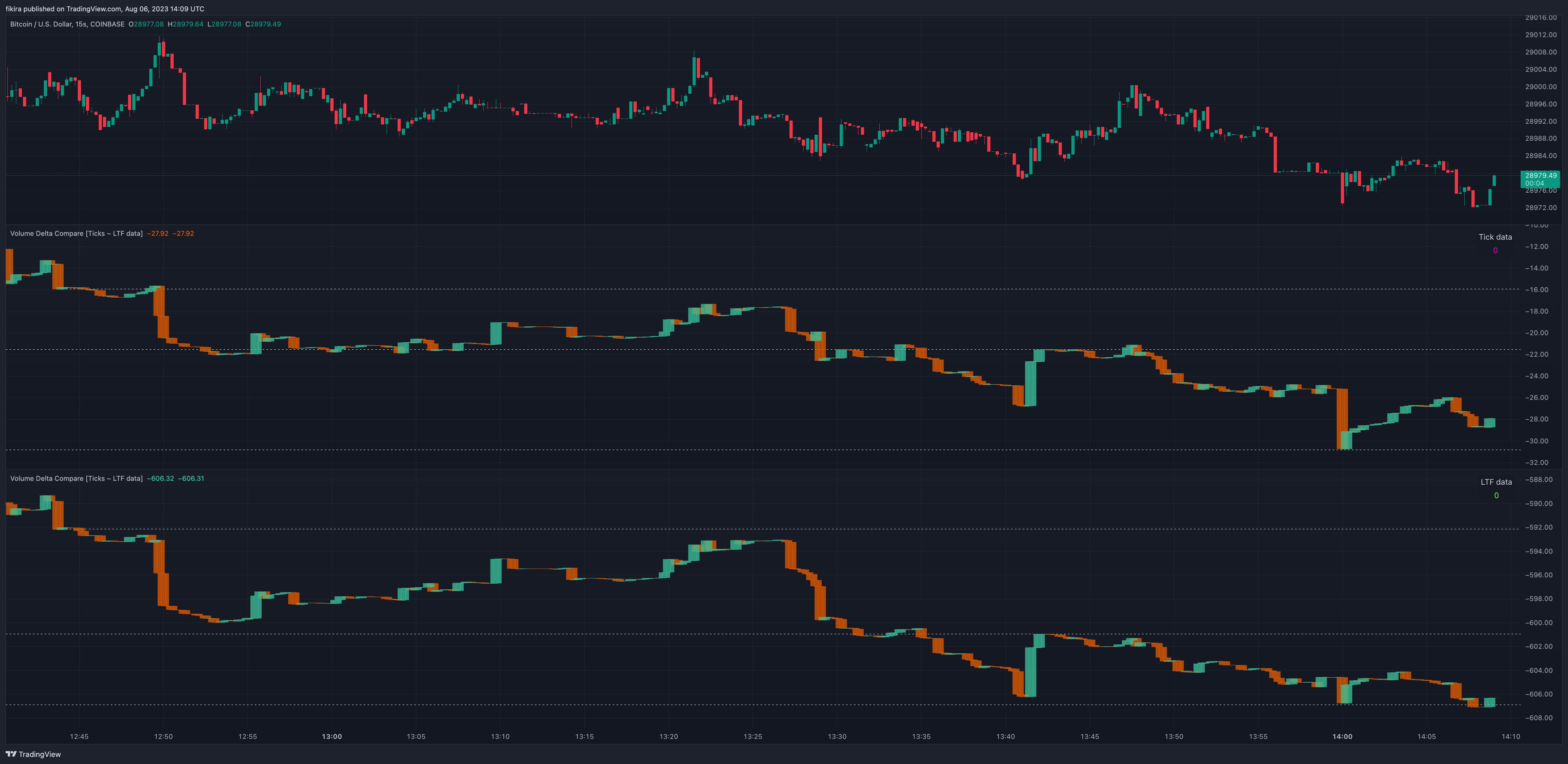Click the high value H28979.64
Image resolution: width=1568 pixels, height=764 pixels.
[x=186, y=24]
